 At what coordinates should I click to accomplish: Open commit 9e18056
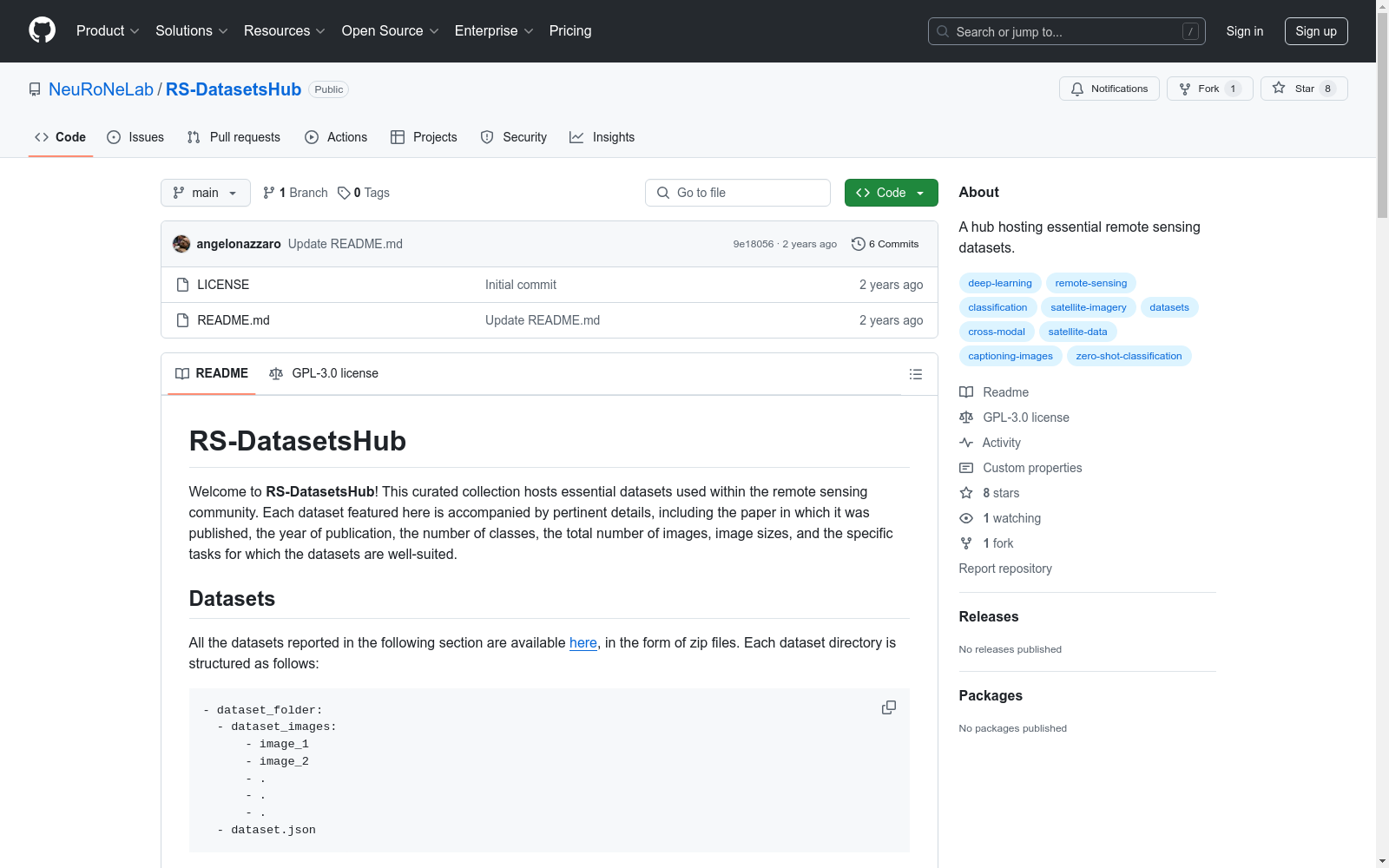click(753, 244)
